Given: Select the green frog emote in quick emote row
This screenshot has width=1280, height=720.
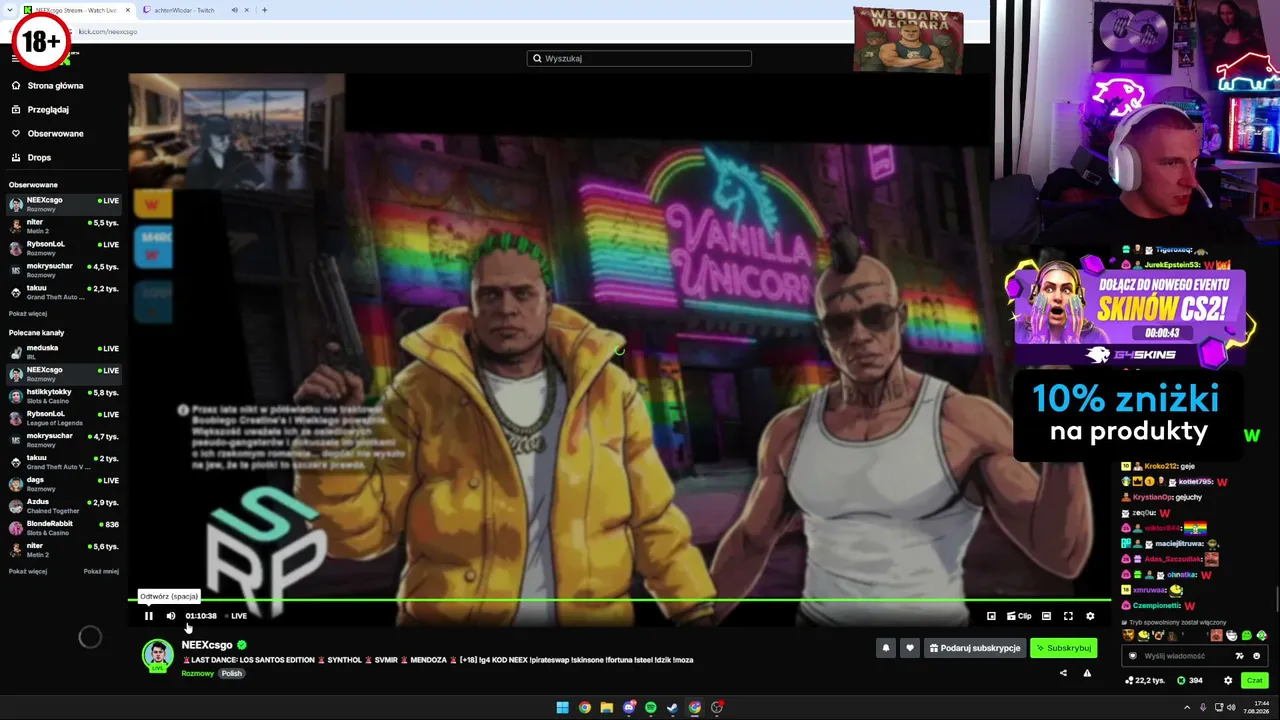Looking at the screenshot, I should point(1247,635).
